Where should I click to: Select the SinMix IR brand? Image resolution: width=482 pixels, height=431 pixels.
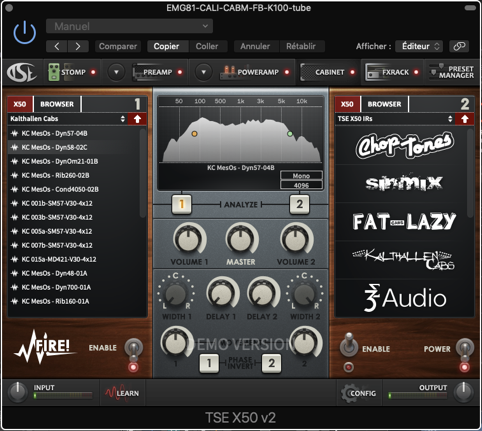click(404, 183)
